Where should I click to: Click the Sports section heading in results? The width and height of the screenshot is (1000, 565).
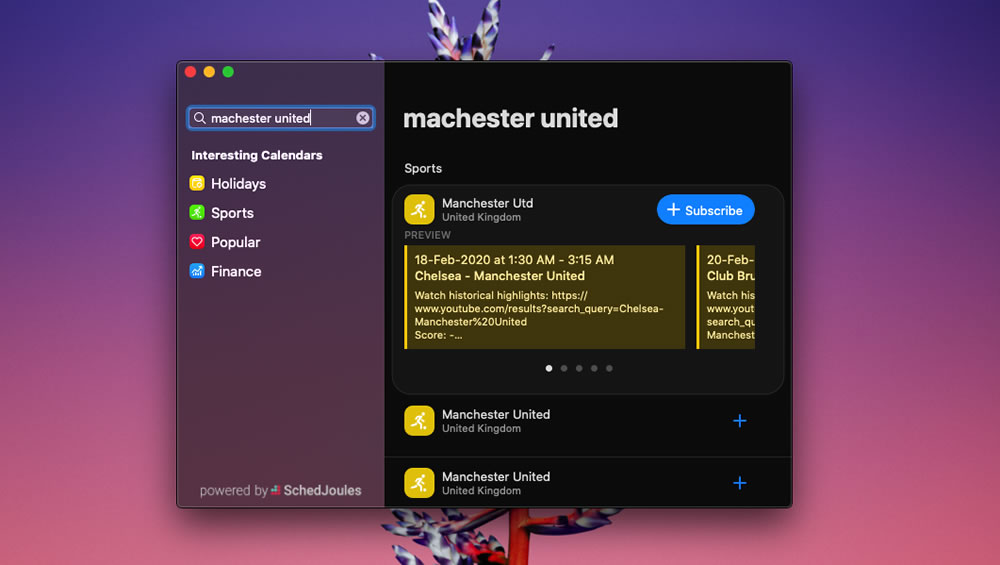[423, 168]
